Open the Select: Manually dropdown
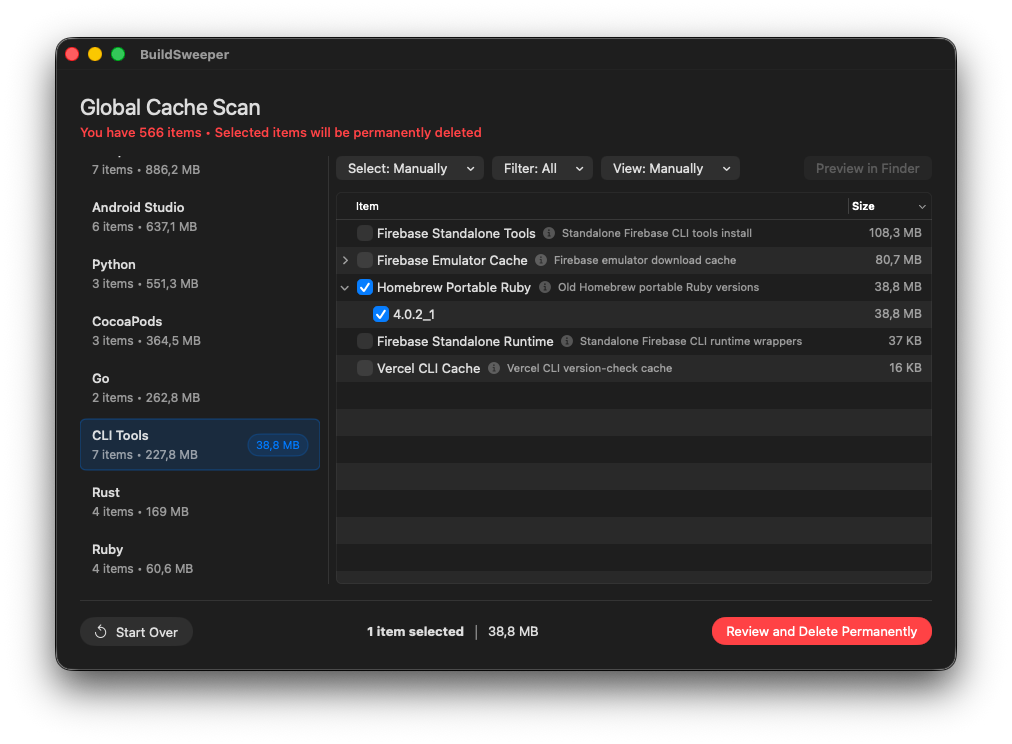The image size is (1012, 744). [410, 168]
